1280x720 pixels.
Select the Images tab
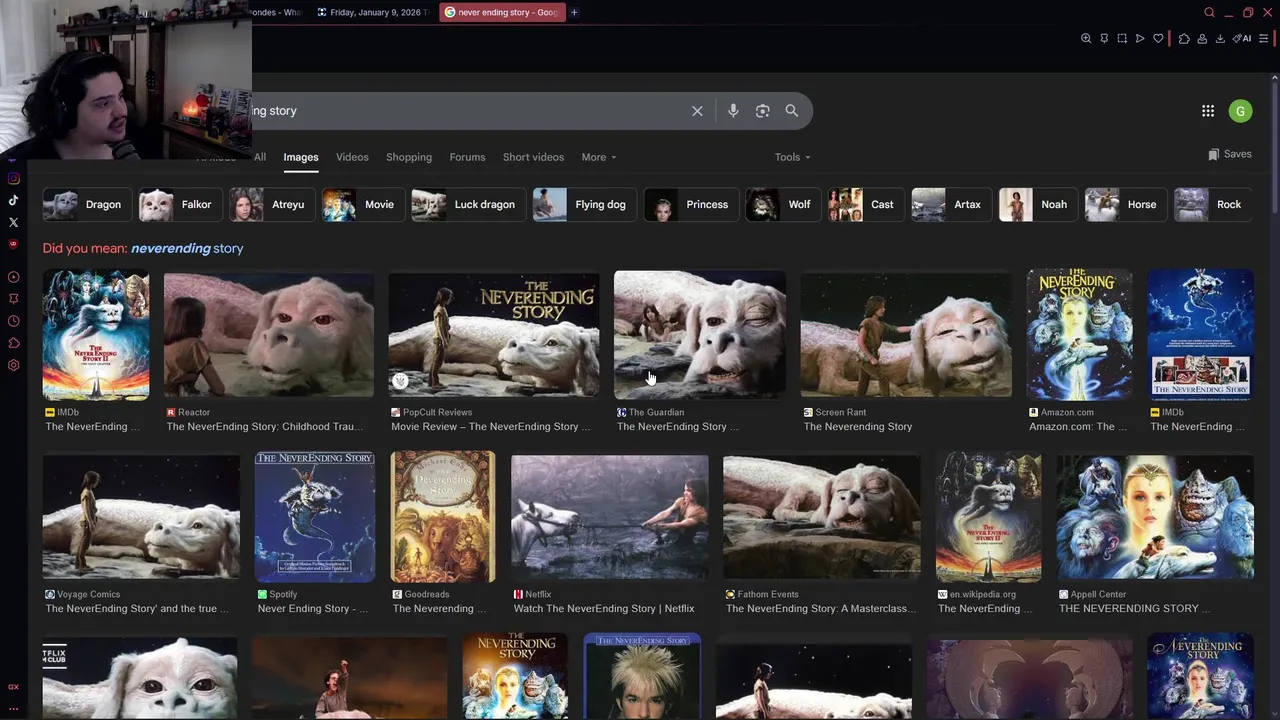click(x=300, y=157)
